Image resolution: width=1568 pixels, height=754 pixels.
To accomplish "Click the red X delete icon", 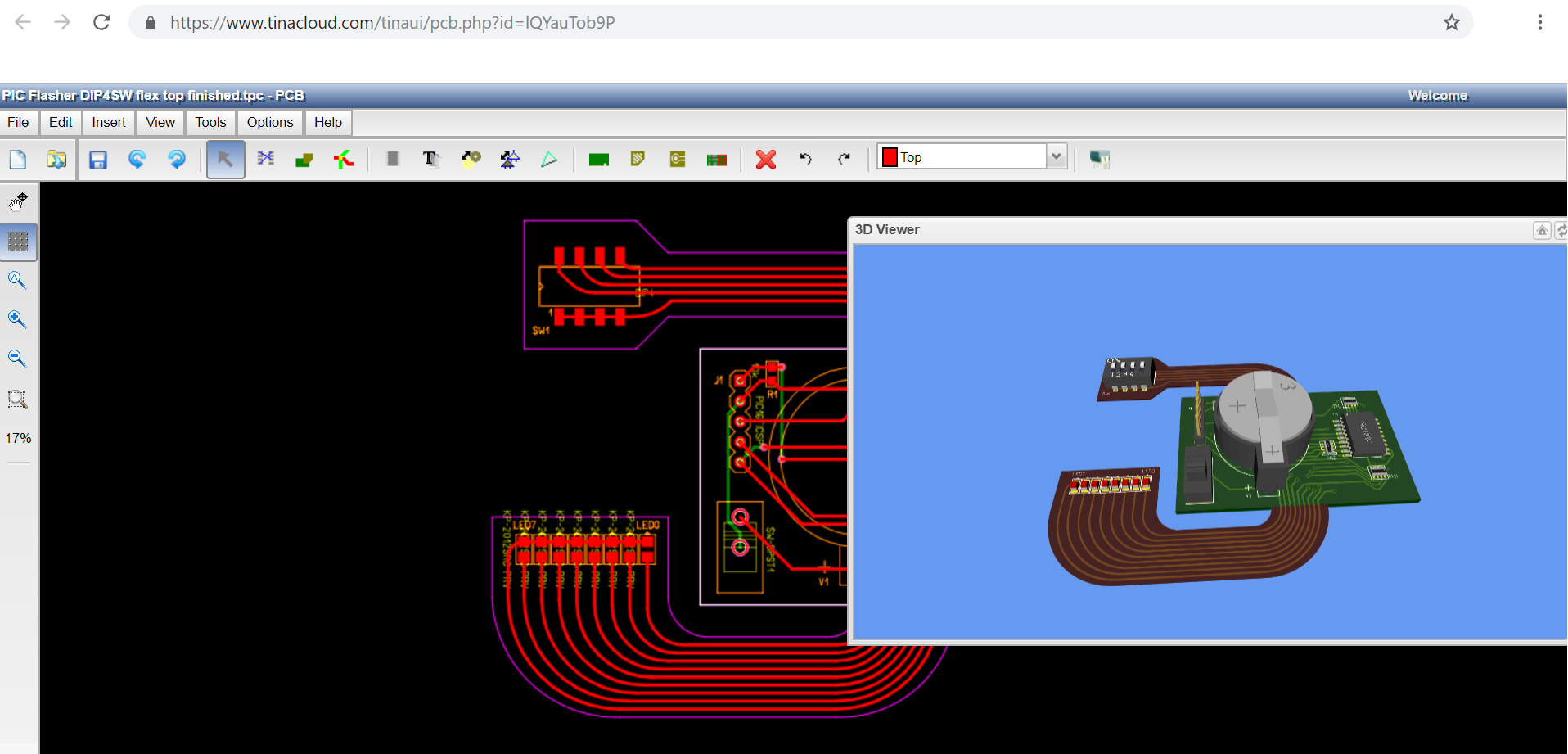I will [765, 160].
